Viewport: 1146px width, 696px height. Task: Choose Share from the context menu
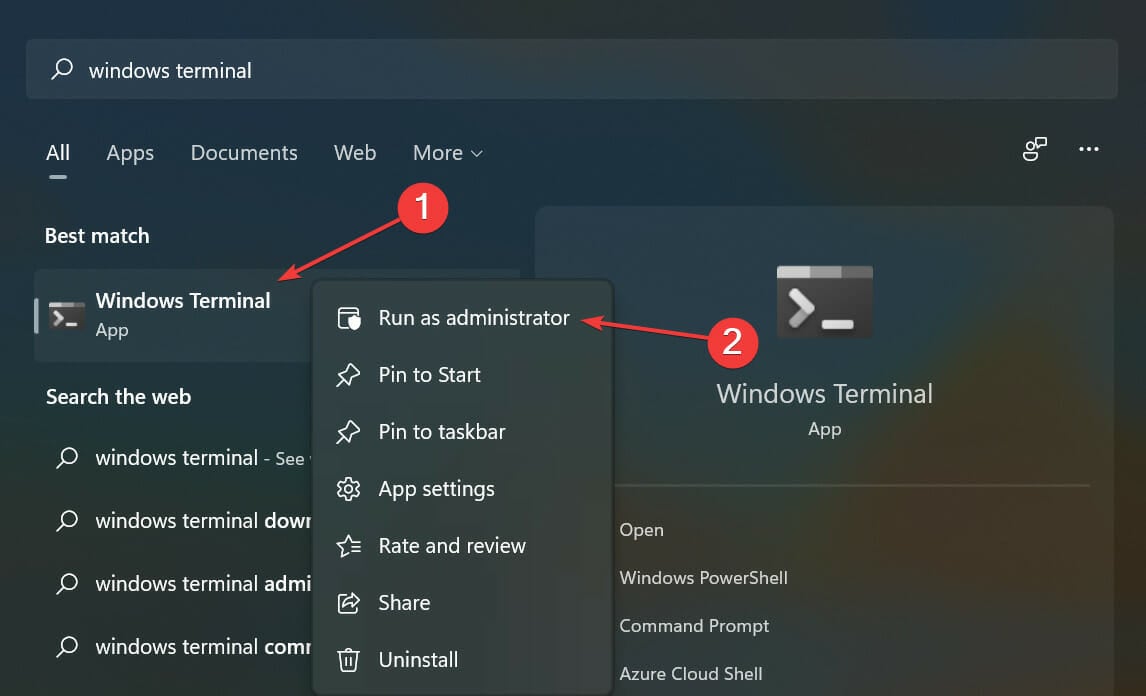coord(463,603)
